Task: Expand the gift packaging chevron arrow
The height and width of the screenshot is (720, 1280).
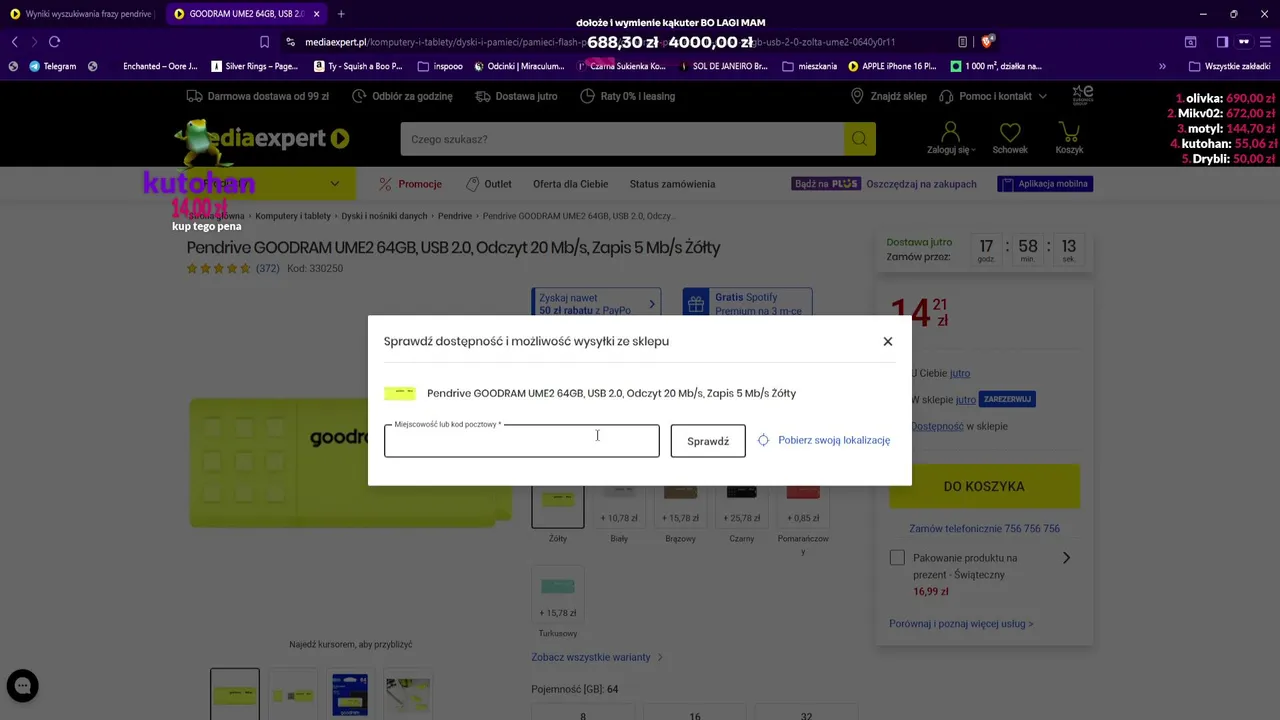Action: coord(1066,558)
